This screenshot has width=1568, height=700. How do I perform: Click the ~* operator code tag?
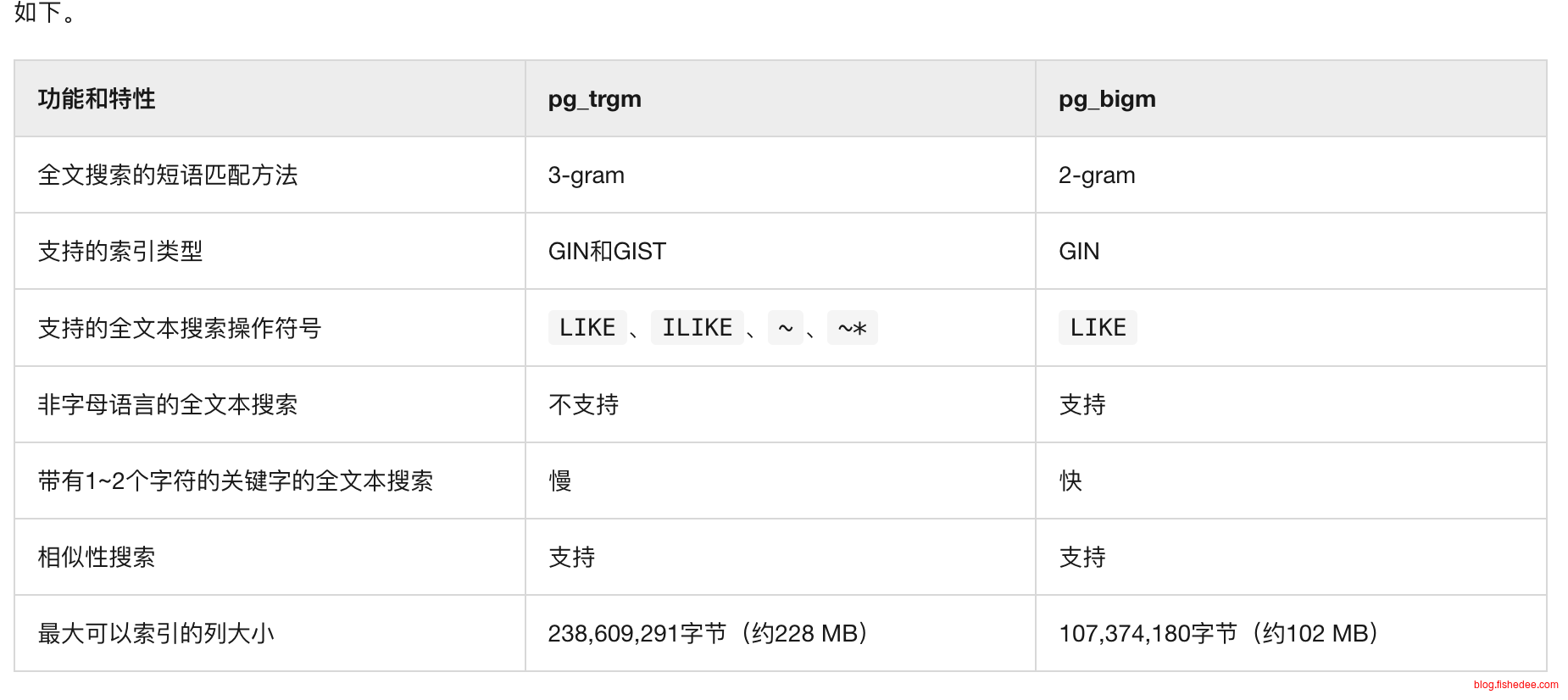point(852,328)
